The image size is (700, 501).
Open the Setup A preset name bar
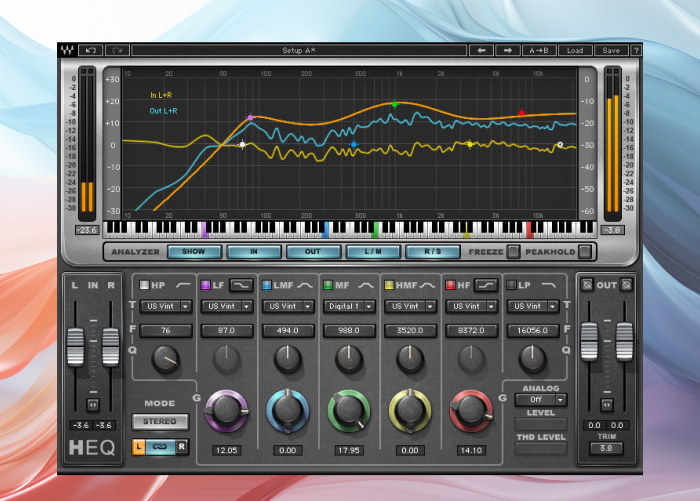(x=298, y=50)
